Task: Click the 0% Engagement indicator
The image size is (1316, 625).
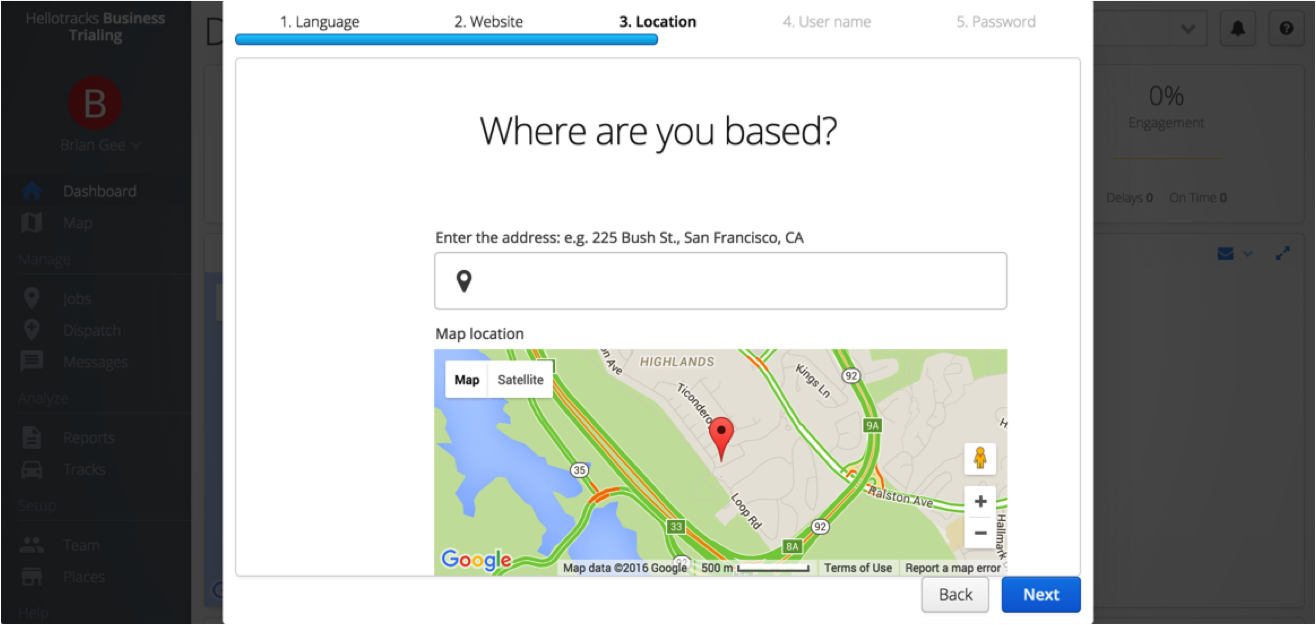Action: click(x=1166, y=108)
